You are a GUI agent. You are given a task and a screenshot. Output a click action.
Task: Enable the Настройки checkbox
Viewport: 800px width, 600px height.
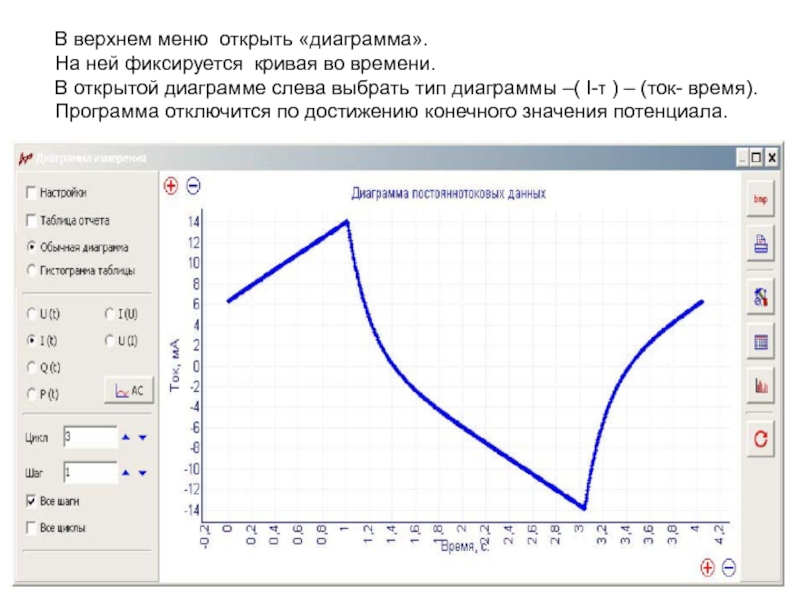tap(32, 193)
